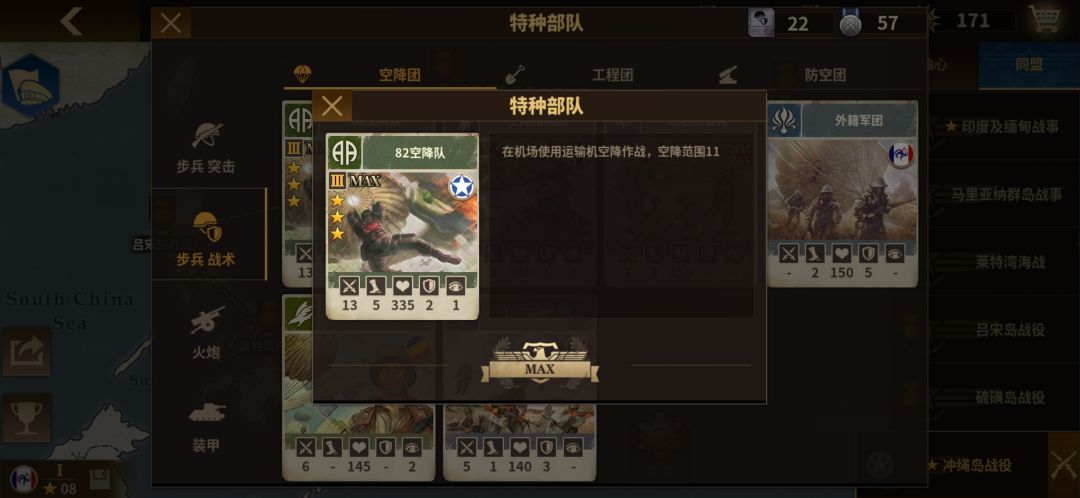Tap the MAX upgrade badge
Screen dimensions: 1080x498
click(x=539, y=362)
